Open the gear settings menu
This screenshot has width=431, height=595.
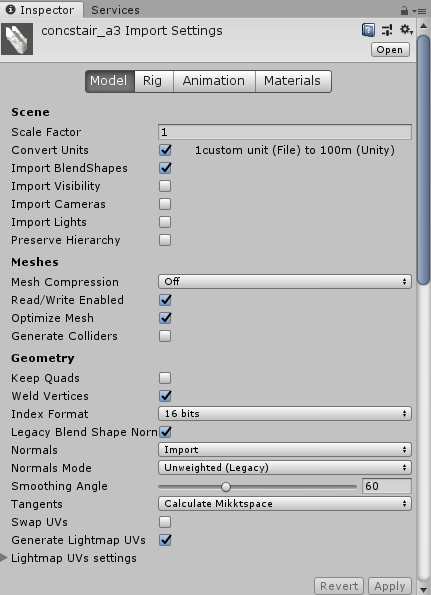point(406,30)
